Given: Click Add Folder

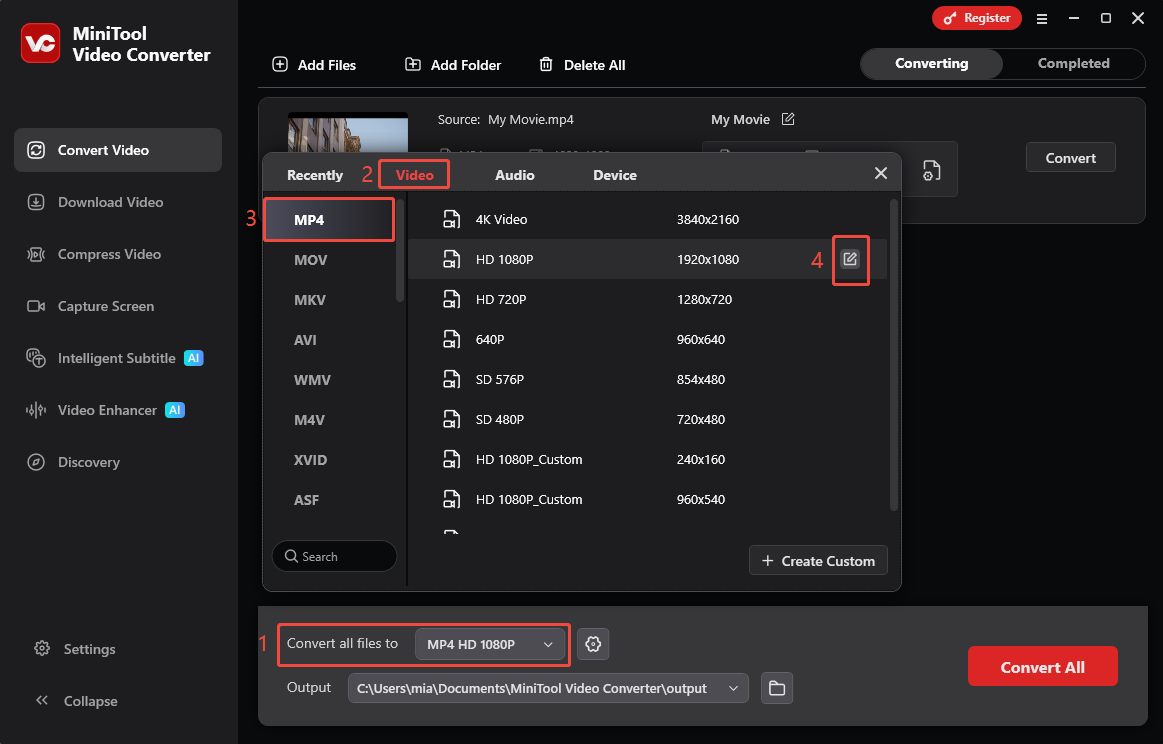Looking at the screenshot, I should (x=452, y=65).
